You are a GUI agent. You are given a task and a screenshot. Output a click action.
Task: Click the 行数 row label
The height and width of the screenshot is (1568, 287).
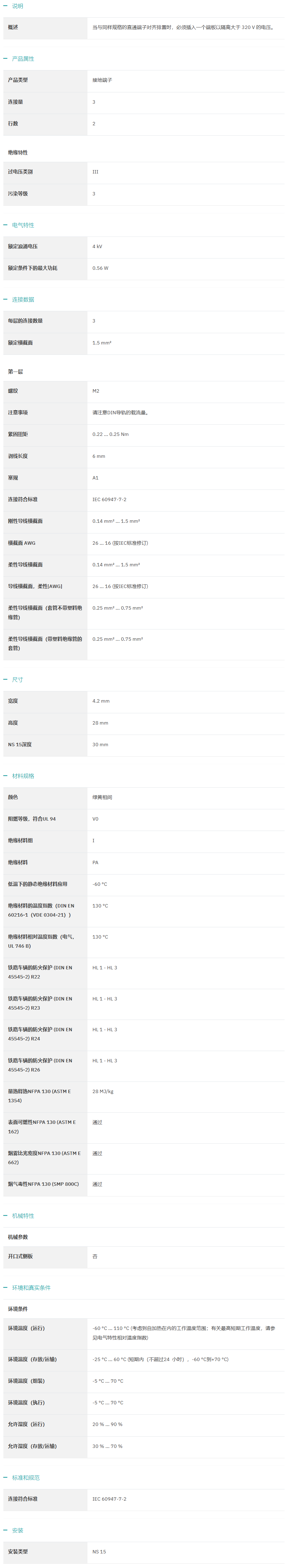(x=13, y=123)
